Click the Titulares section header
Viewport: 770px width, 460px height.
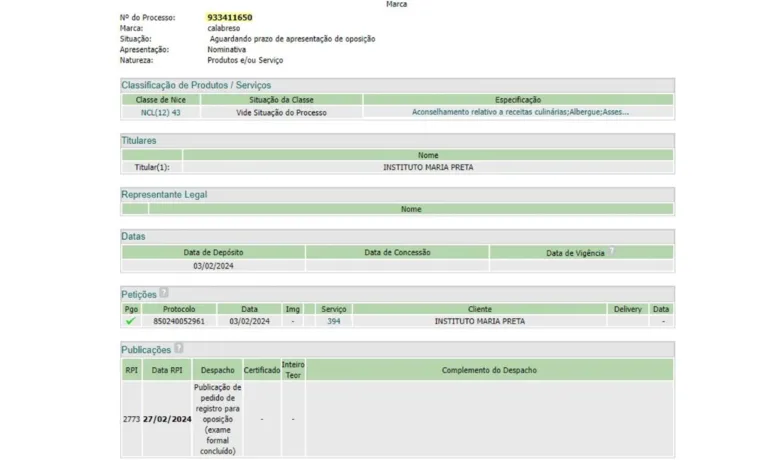[139, 141]
